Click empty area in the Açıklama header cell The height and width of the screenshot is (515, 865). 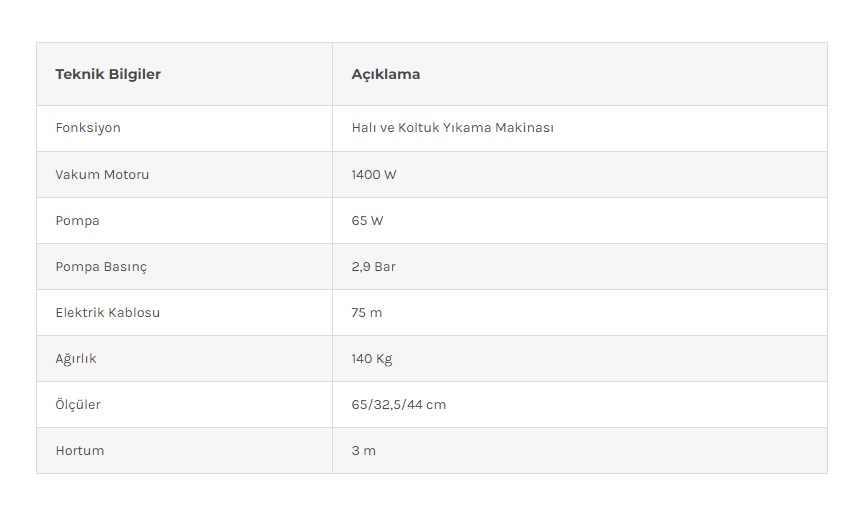pyautogui.click(x=623, y=74)
